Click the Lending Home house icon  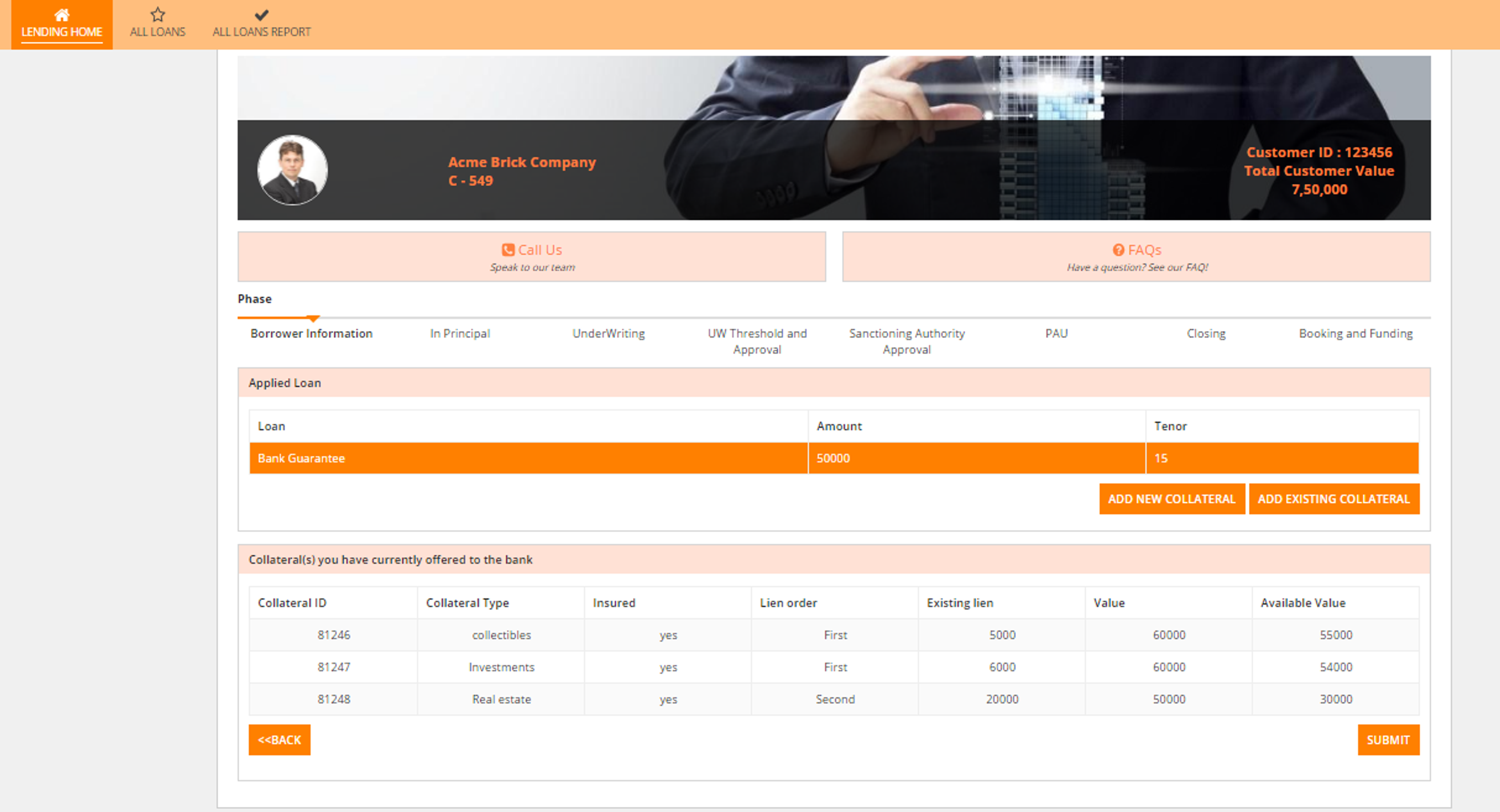coord(62,14)
